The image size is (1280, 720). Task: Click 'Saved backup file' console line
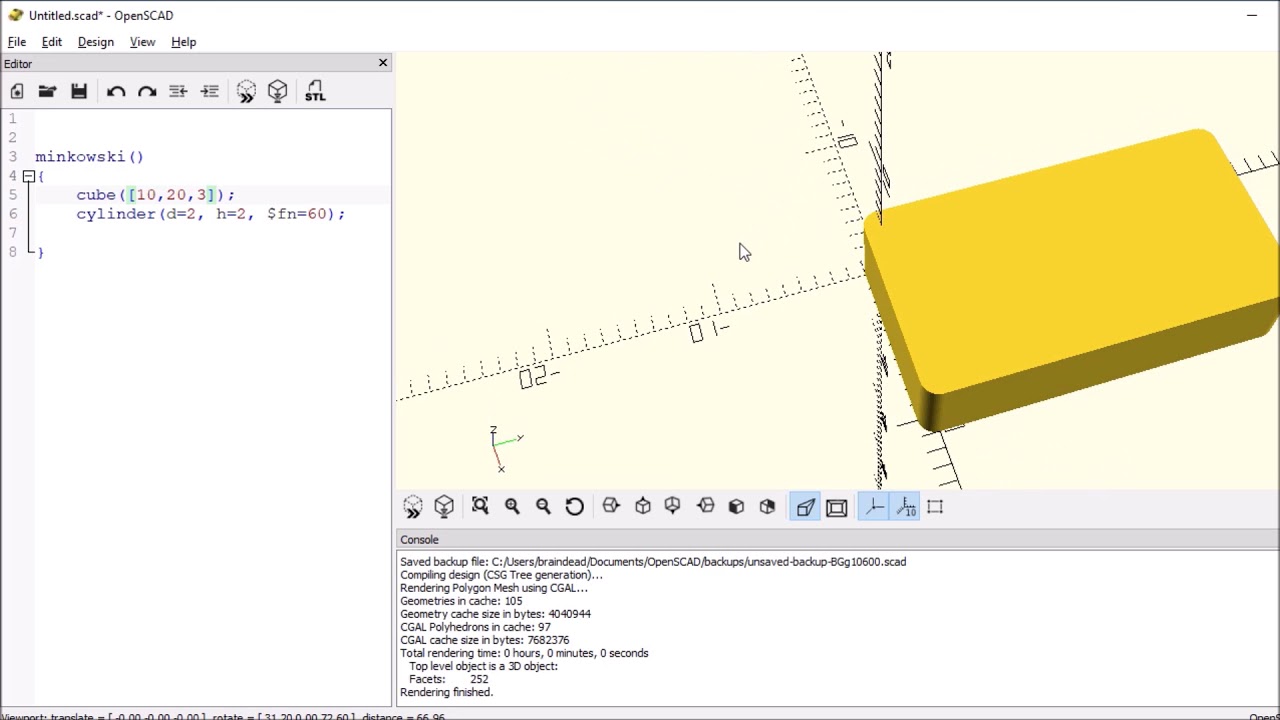pyautogui.click(x=653, y=562)
